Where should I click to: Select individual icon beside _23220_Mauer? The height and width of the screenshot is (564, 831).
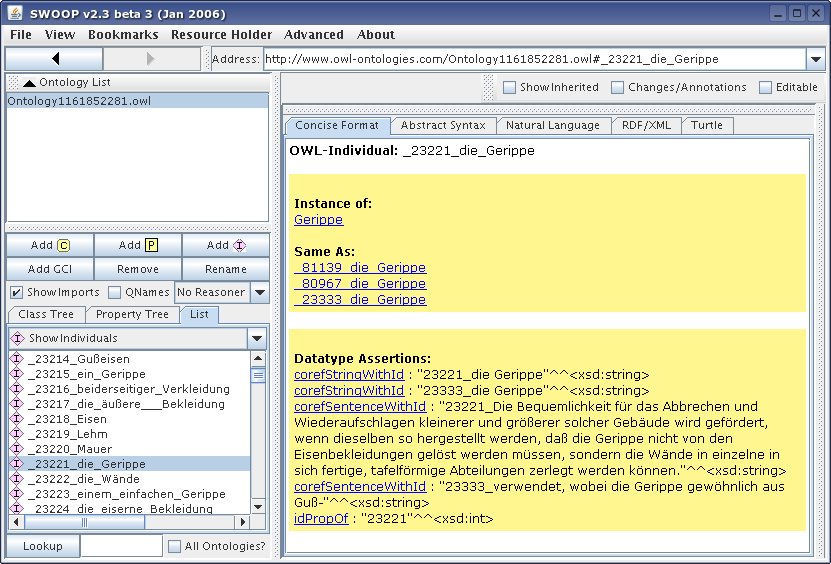(x=16, y=449)
